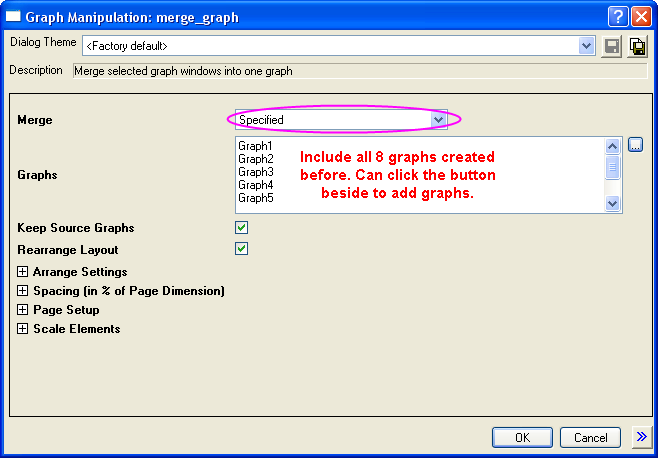This screenshot has width=658, height=458.
Task: Select Graph3 in the Graphs list
Action: coord(256,172)
